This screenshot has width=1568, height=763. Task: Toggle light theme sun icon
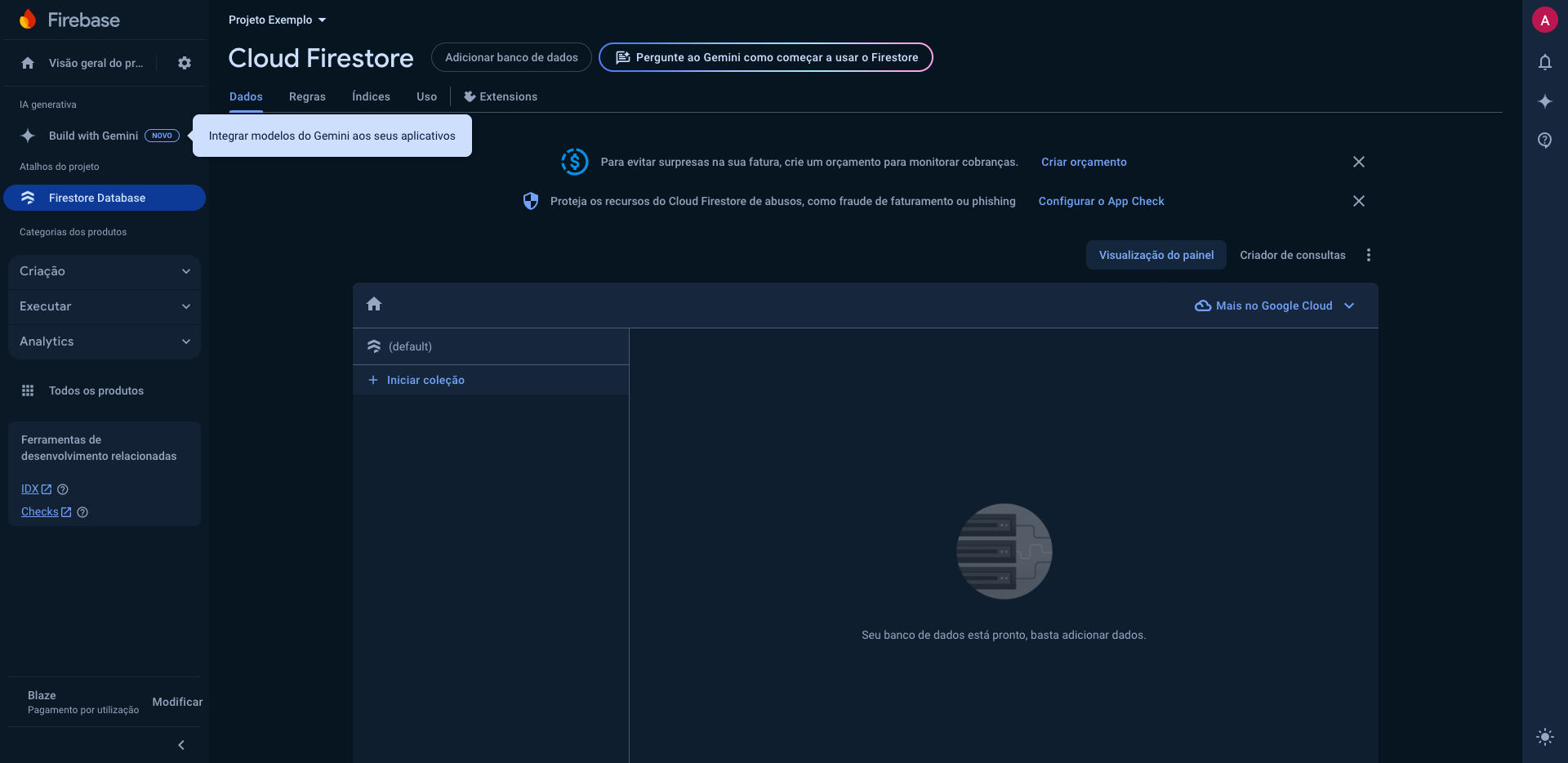point(1545,737)
